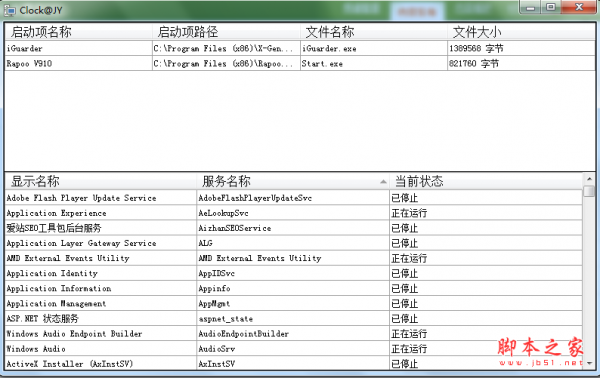
Task: Click scrollbar down arrow in services list
Action: pos(589,363)
